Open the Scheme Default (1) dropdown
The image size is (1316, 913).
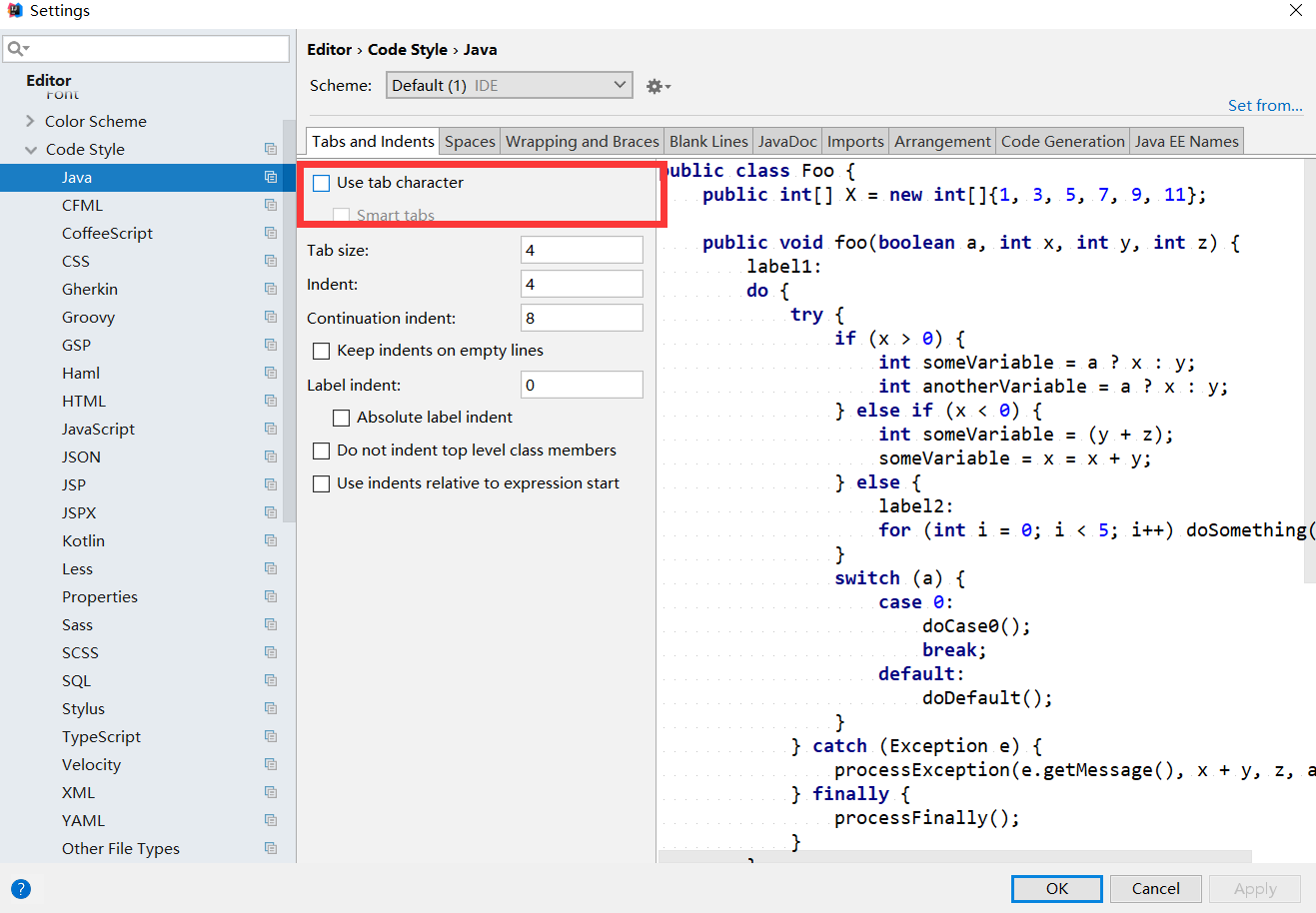pos(510,86)
